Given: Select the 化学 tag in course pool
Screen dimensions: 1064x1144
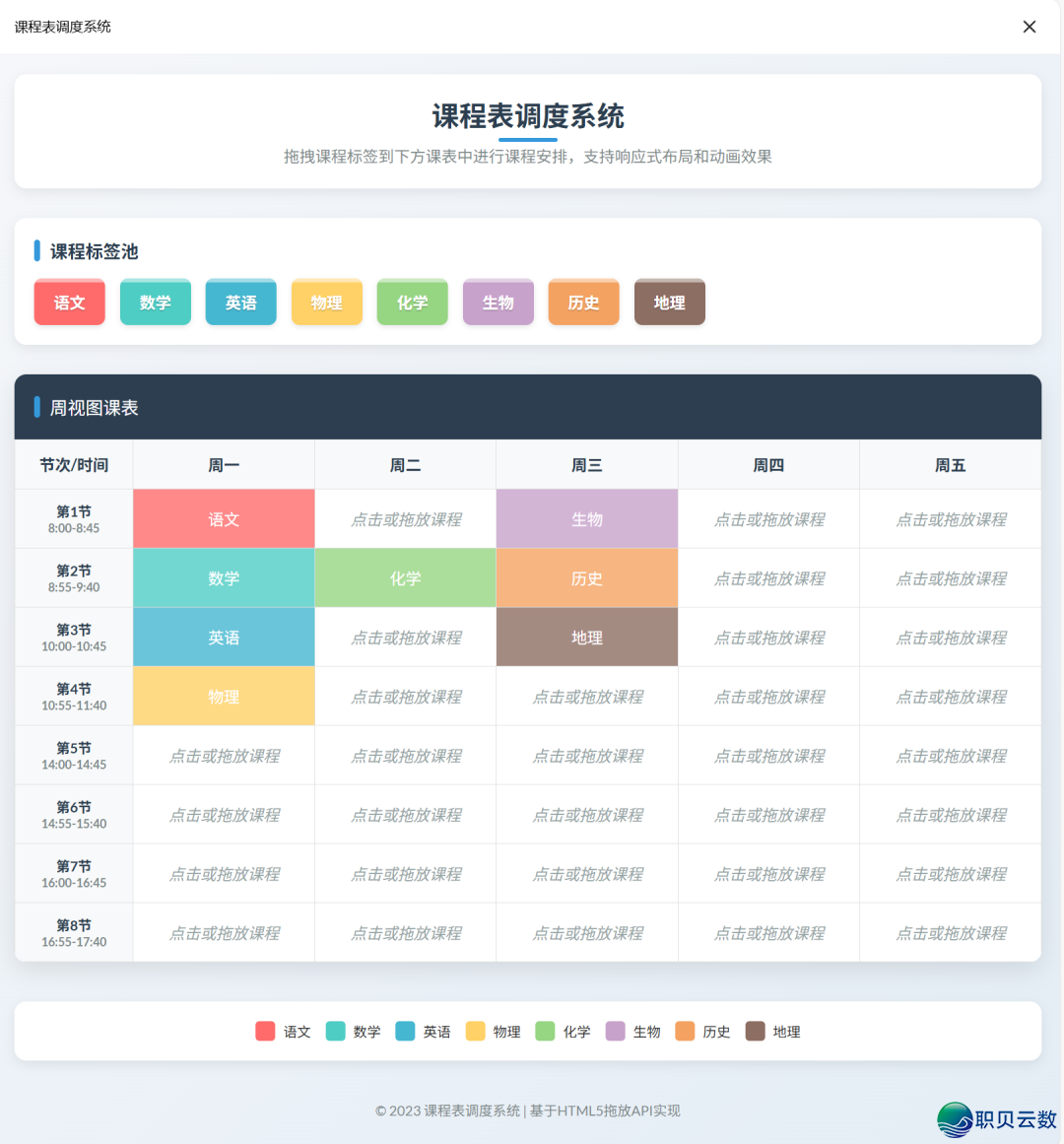Looking at the screenshot, I should pos(412,303).
